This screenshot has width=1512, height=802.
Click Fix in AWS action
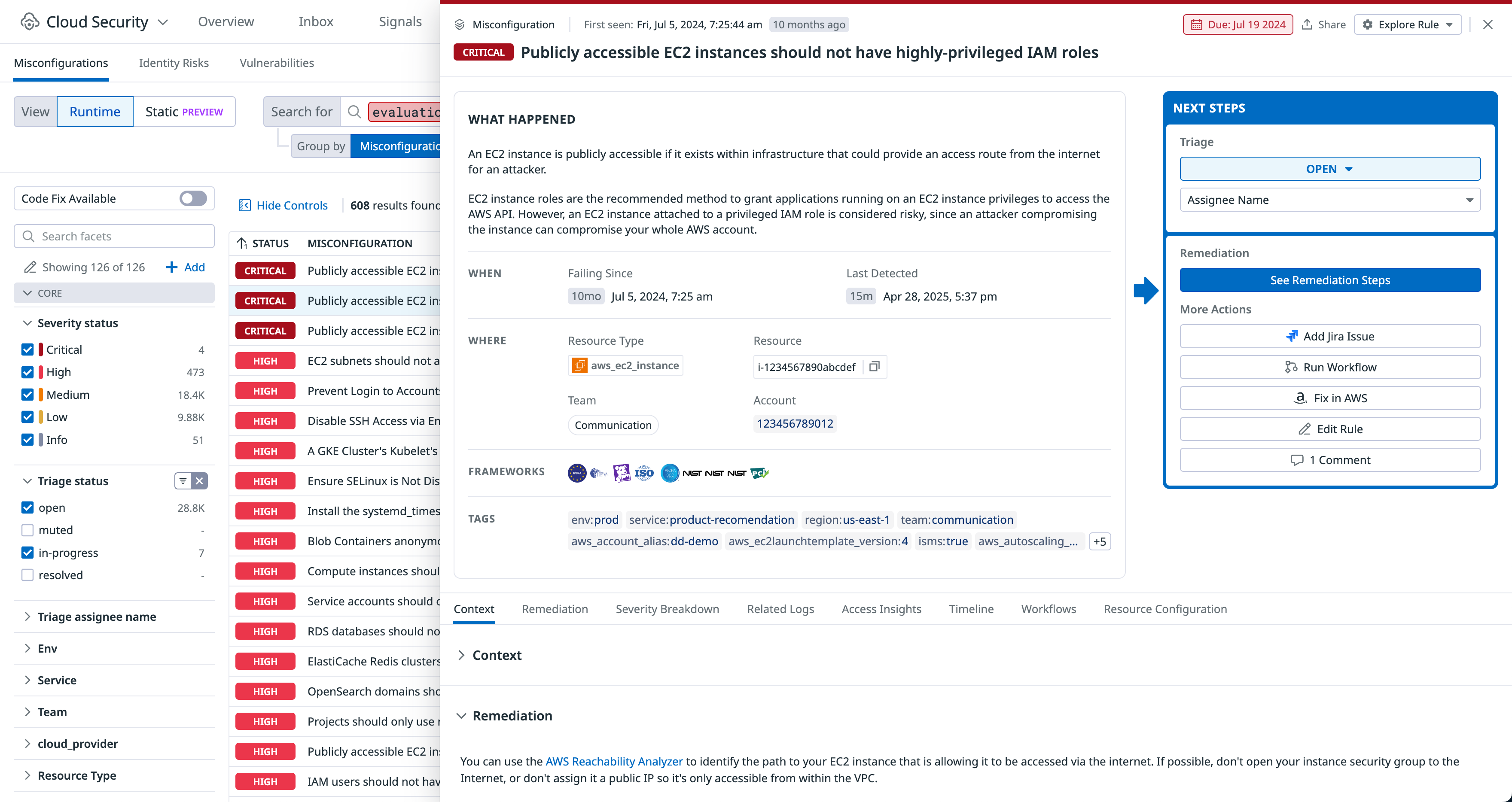click(1329, 398)
